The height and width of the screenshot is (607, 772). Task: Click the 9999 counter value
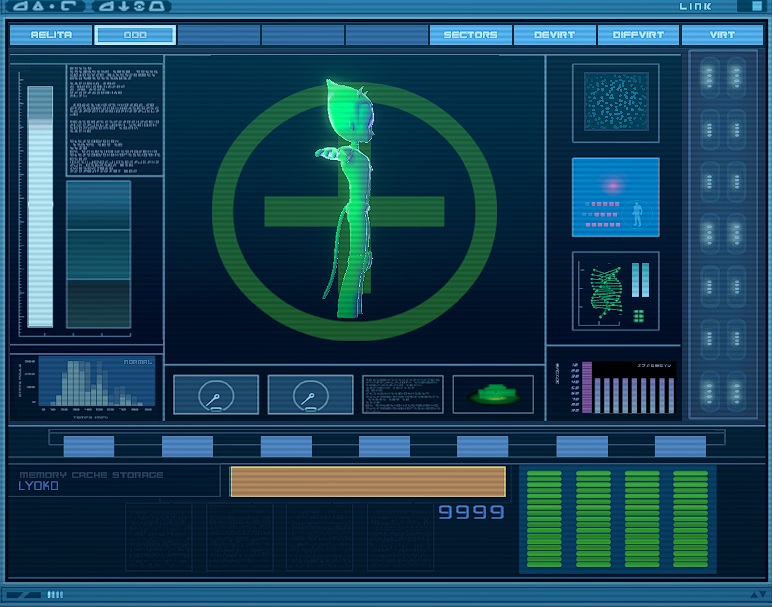click(471, 512)
